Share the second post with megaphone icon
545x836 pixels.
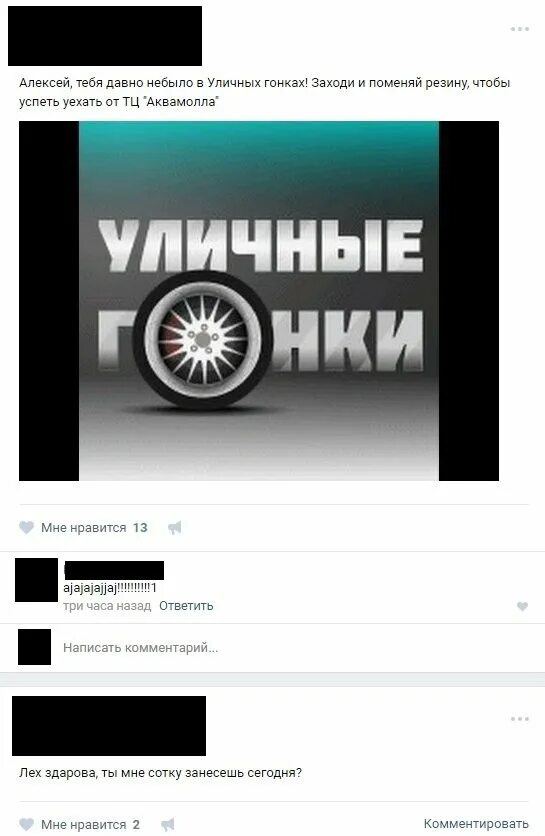click(x=167, y=824)
